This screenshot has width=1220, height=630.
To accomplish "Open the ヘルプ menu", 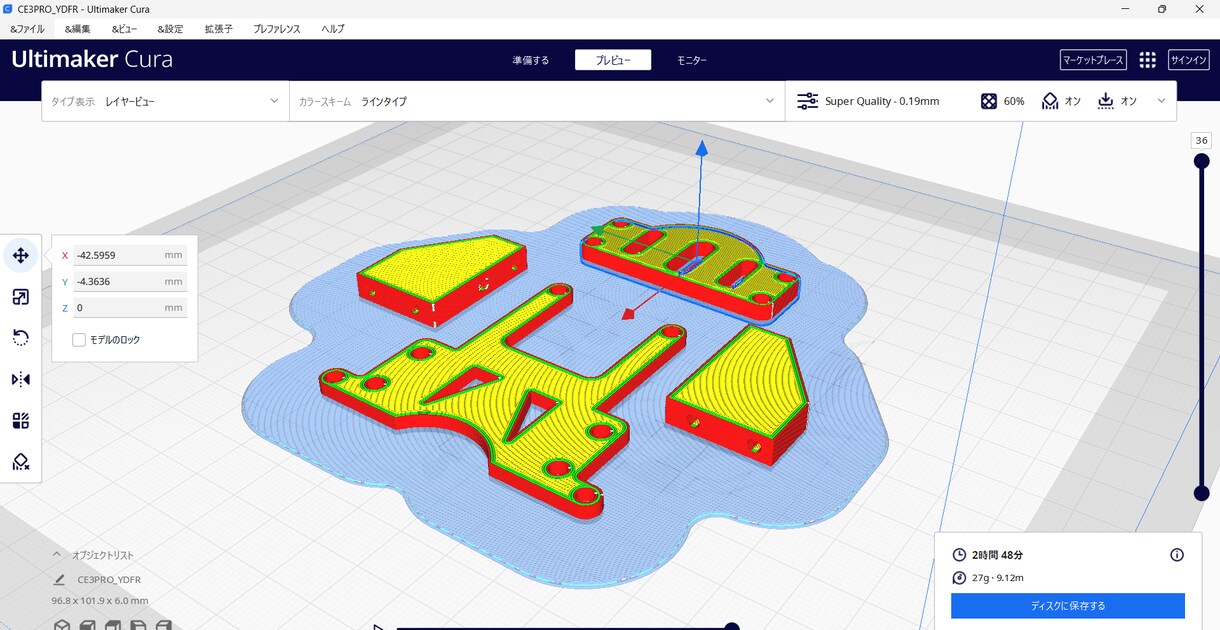I will pos(333,29).
